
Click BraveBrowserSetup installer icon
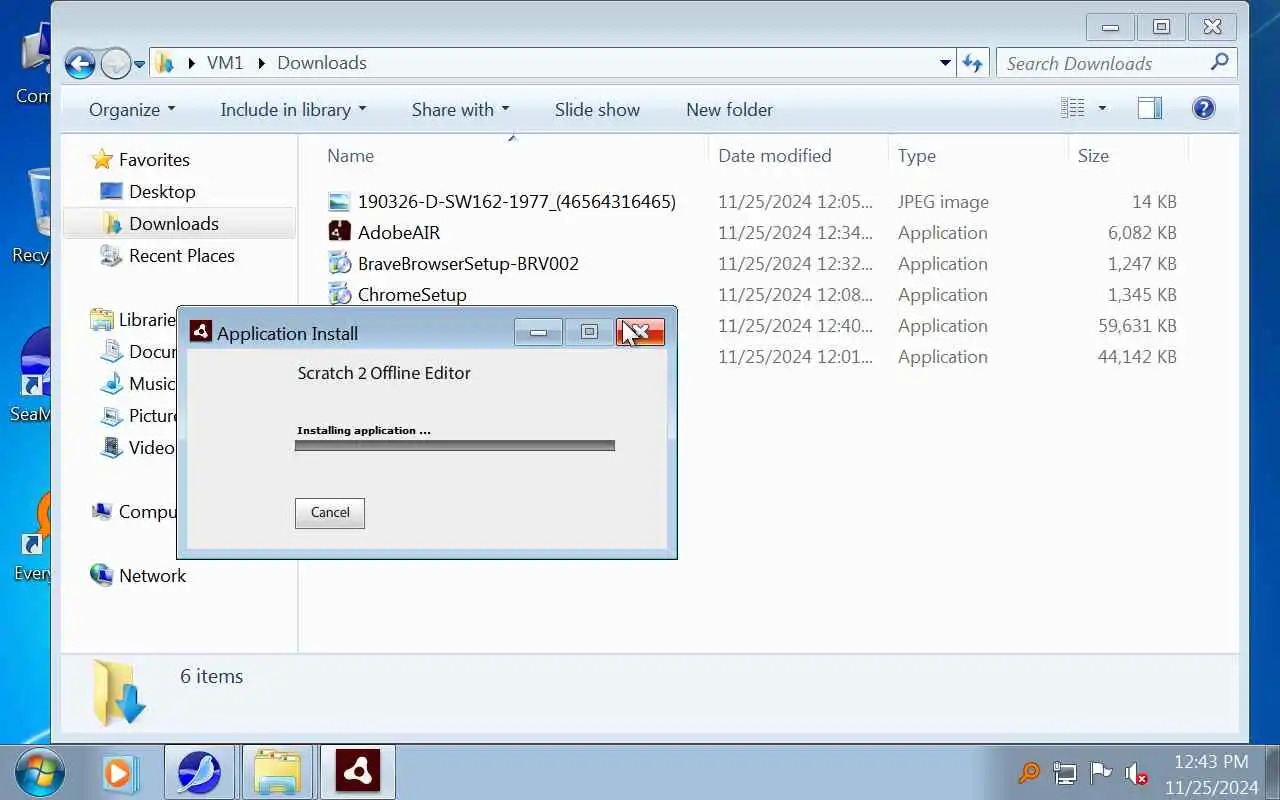click(340, 264)
